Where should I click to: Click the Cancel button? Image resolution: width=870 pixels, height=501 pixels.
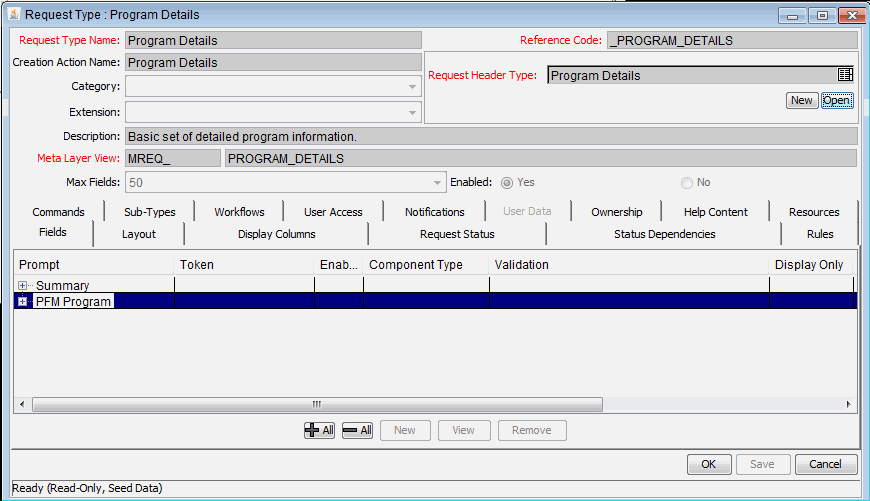(825, 464)
